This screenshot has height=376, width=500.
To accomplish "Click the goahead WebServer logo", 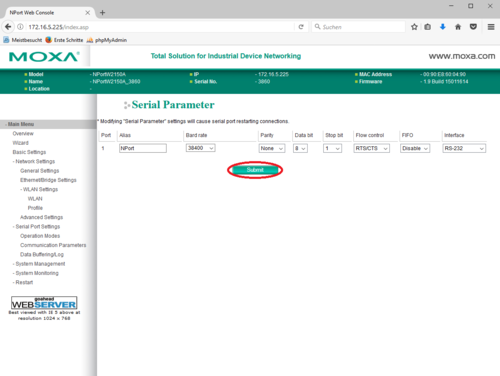I will click(44, 303).
